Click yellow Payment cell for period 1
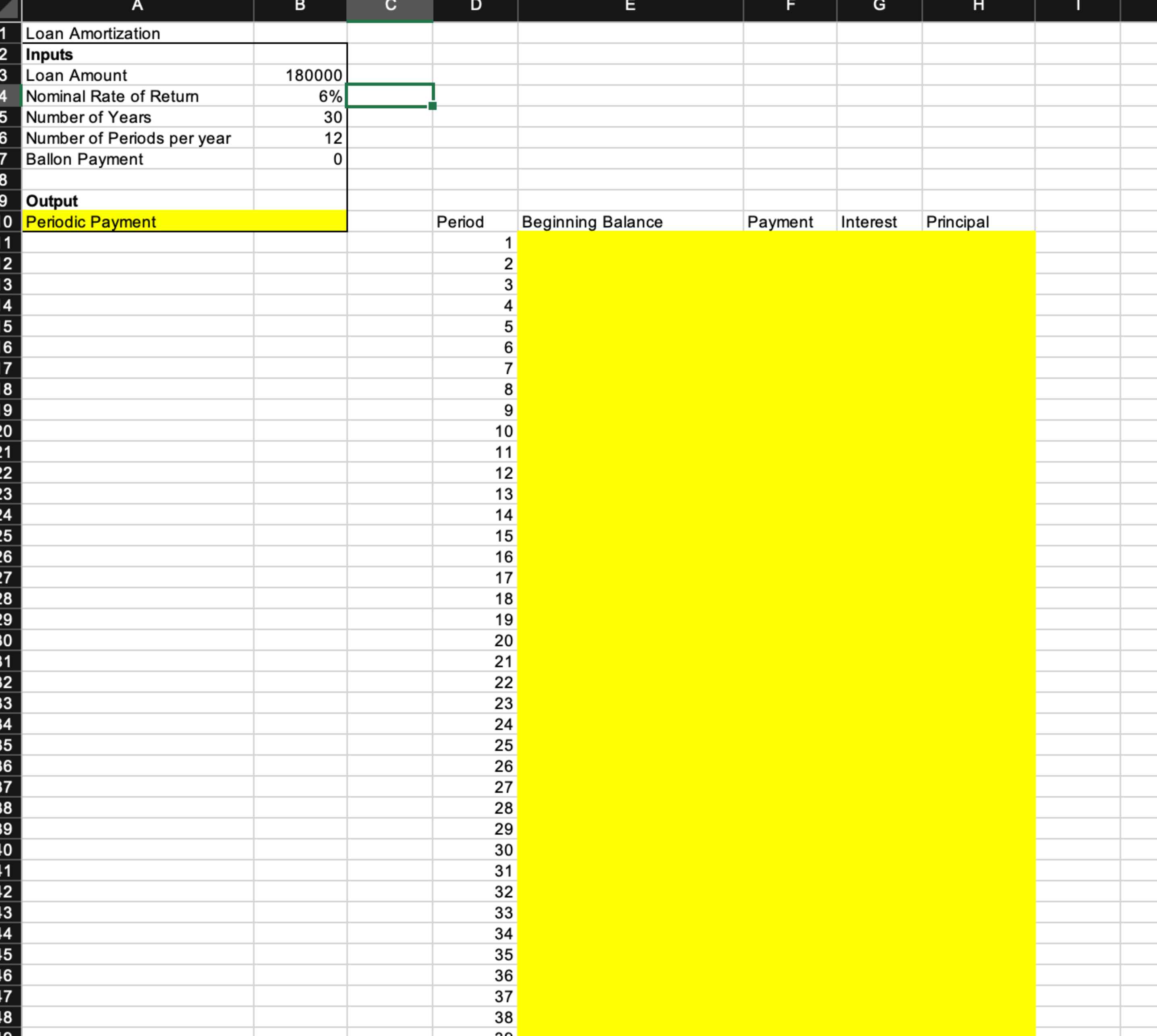Screen dimensions: 1157x1036 (790, 243)
